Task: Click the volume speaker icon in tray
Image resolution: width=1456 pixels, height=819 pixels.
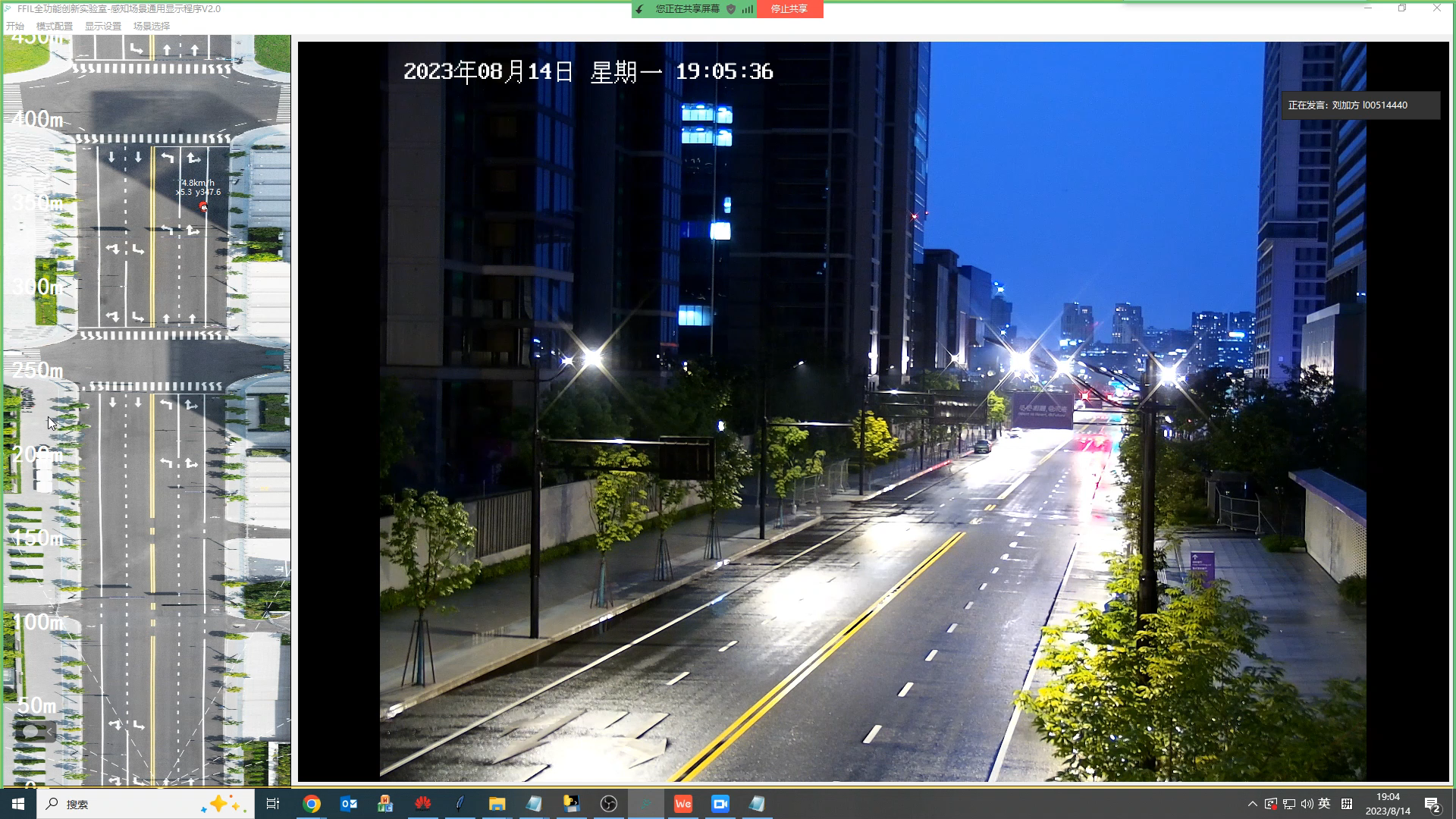Action: [1307, 804]
